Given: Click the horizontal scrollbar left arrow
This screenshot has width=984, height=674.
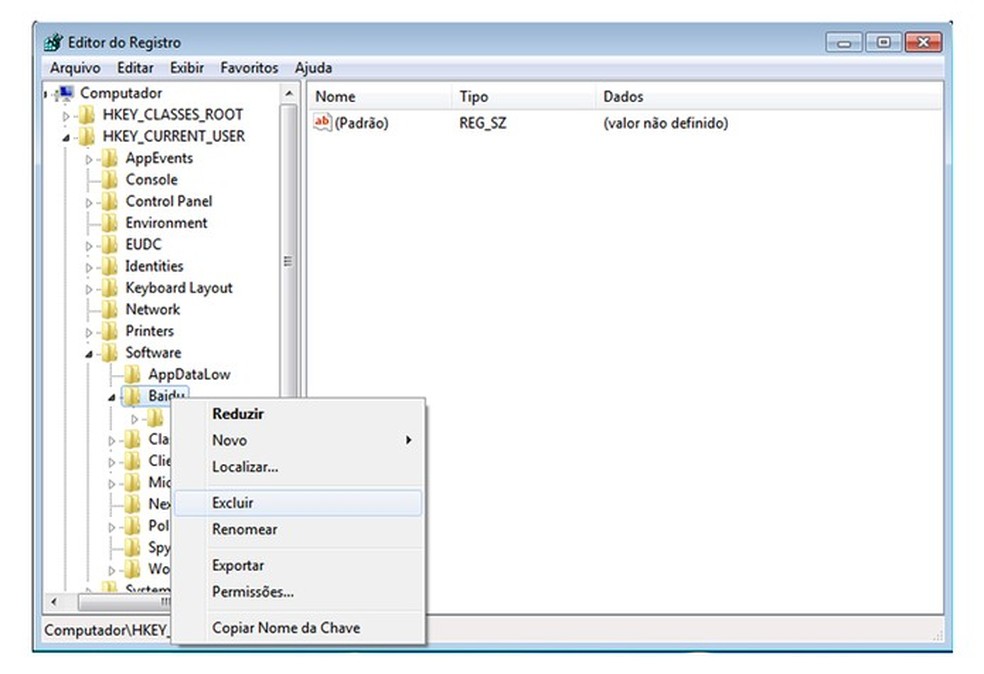Looking at the screenshot, I should click(55, 602).
